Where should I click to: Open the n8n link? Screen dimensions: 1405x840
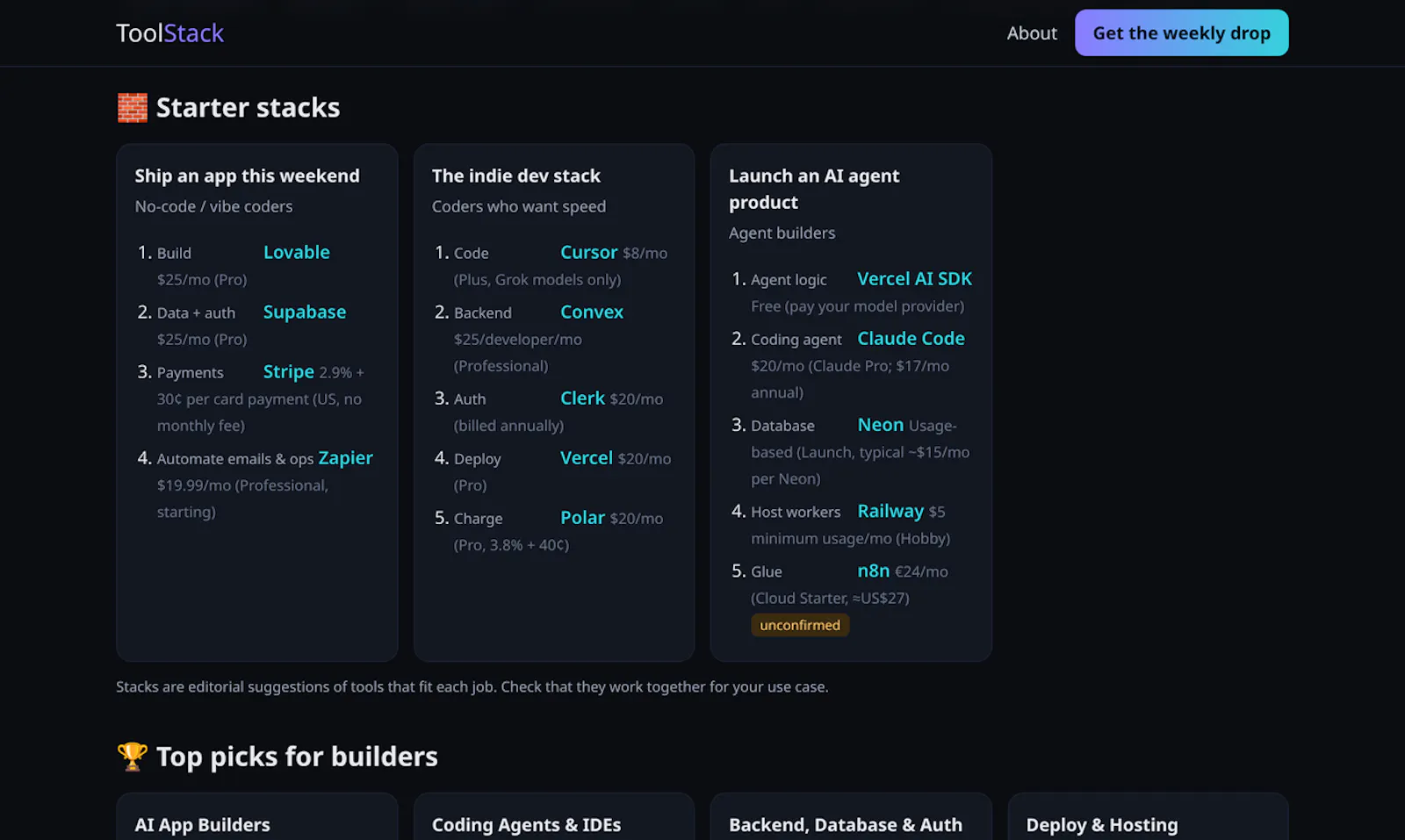pos(874,570)
